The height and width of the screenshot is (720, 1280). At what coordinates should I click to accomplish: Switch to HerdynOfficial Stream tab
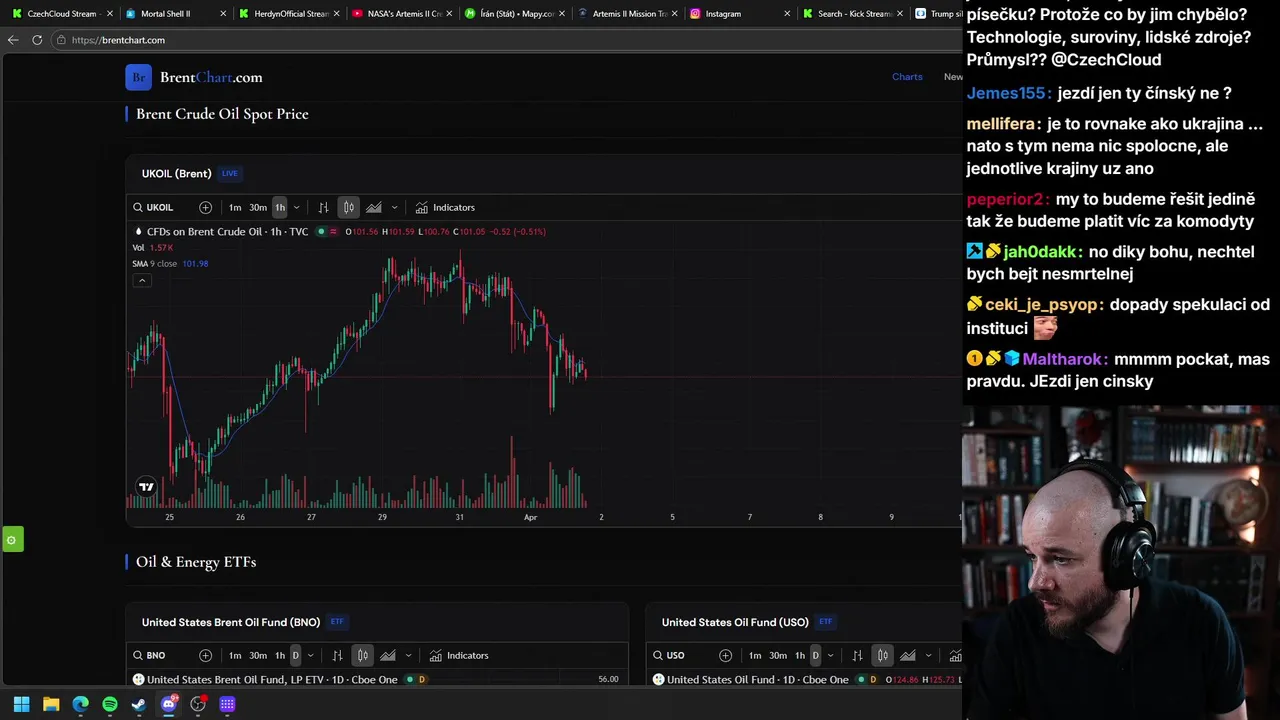tap(288, 14)
